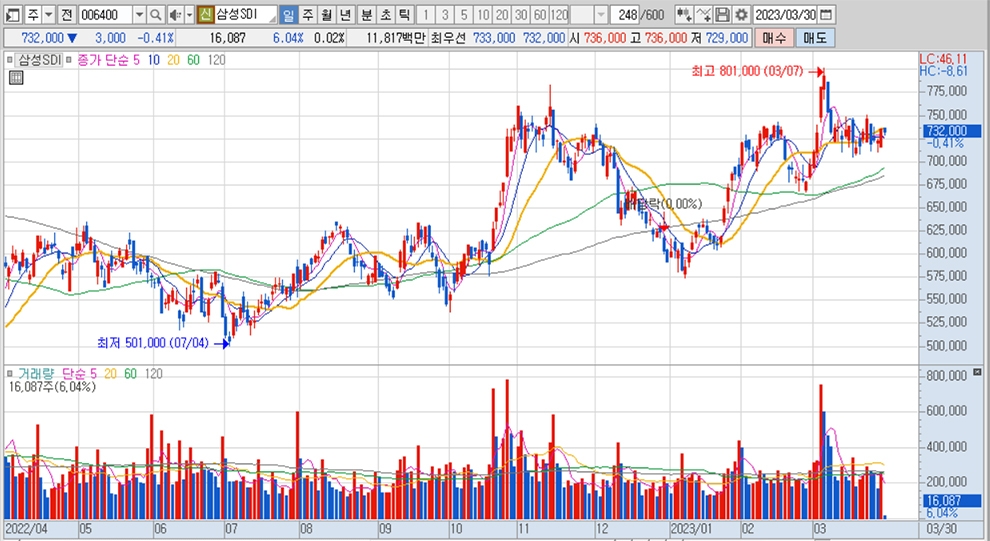Image resolution: width=990 pixels, height=541 pixels.
Task: Click the add line indicator icon
Action: (704, 15)
